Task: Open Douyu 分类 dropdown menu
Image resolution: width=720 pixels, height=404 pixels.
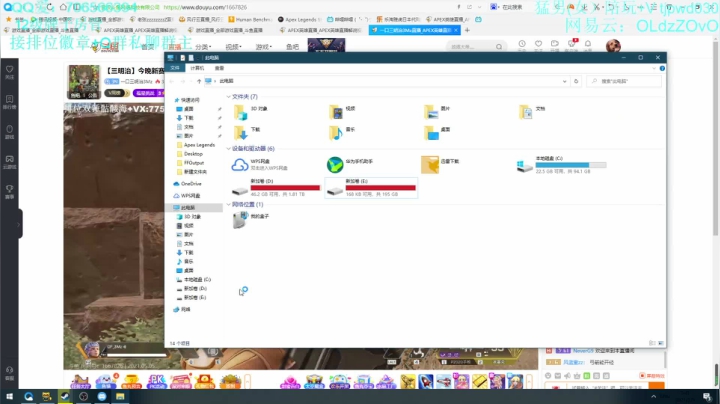Action: [x=203, y=47]
